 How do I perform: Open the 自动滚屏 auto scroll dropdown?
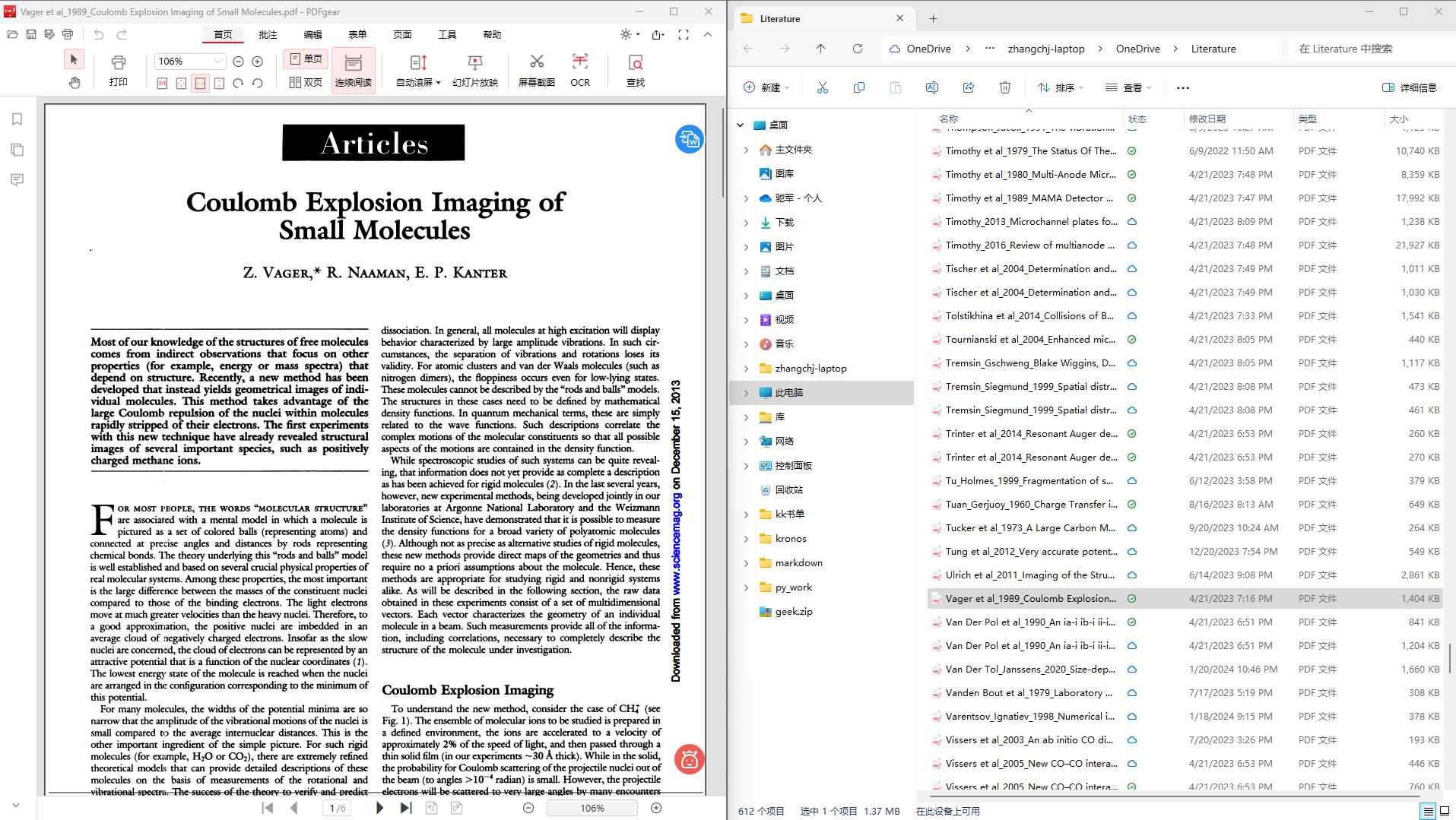418,71
